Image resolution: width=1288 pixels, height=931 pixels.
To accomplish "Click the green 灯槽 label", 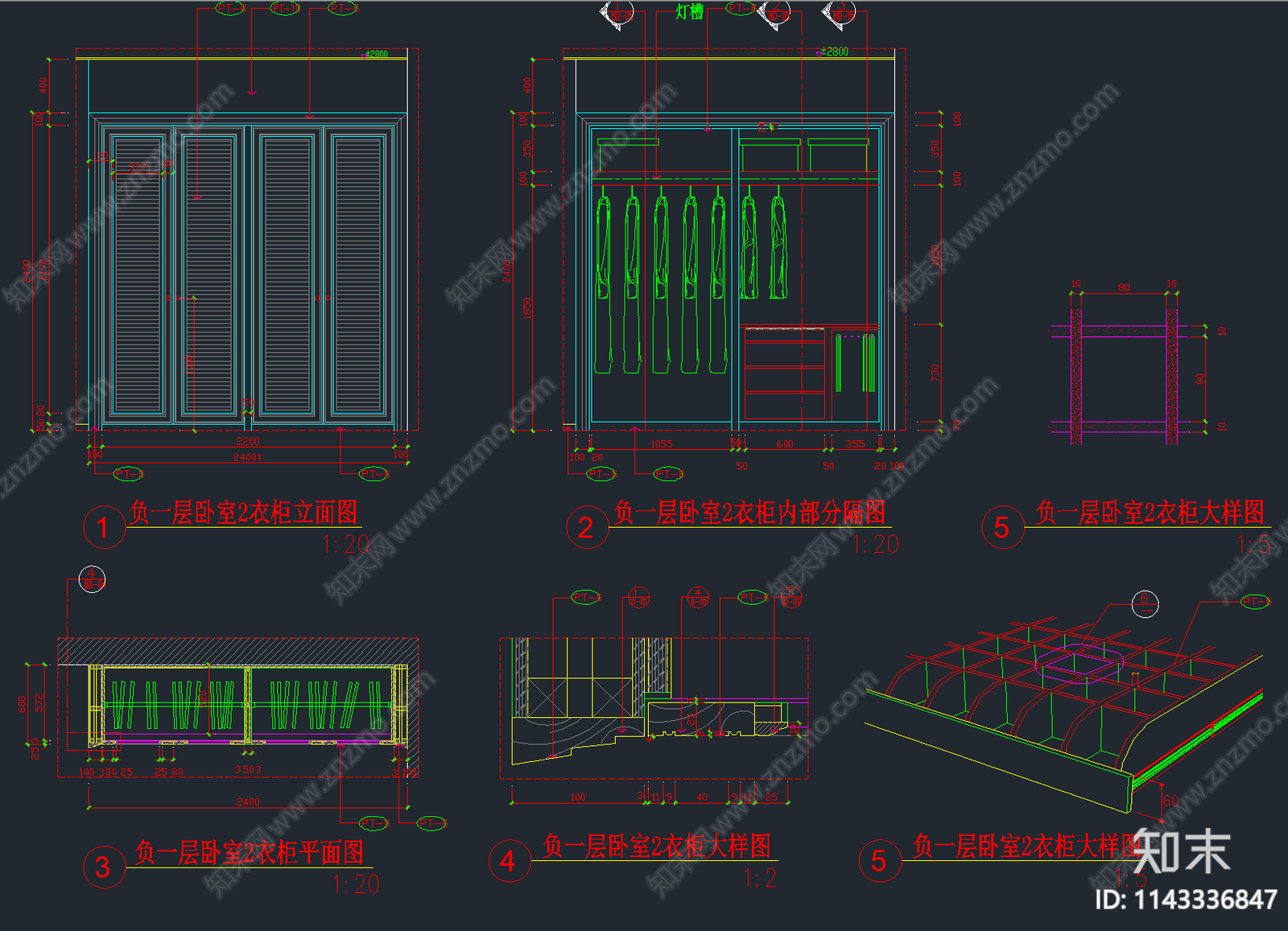I will coord(689,12).
